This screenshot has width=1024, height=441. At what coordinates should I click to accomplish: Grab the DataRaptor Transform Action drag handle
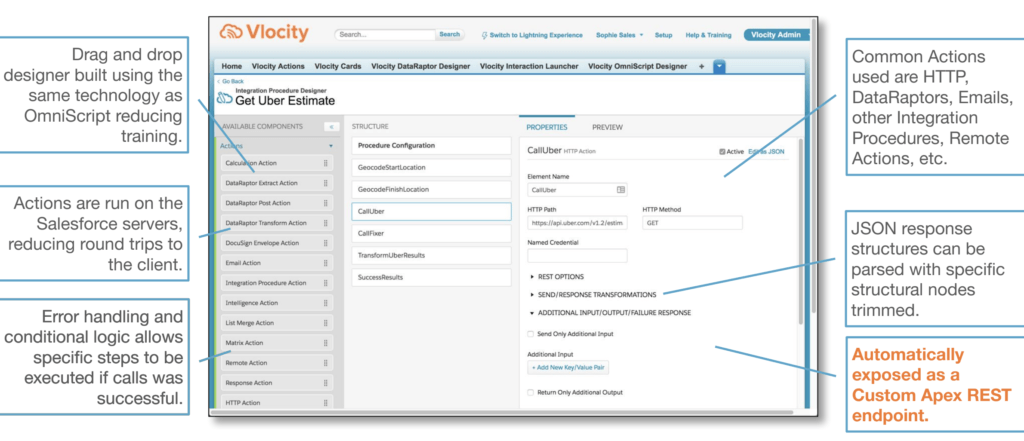[x=325, y=223]
